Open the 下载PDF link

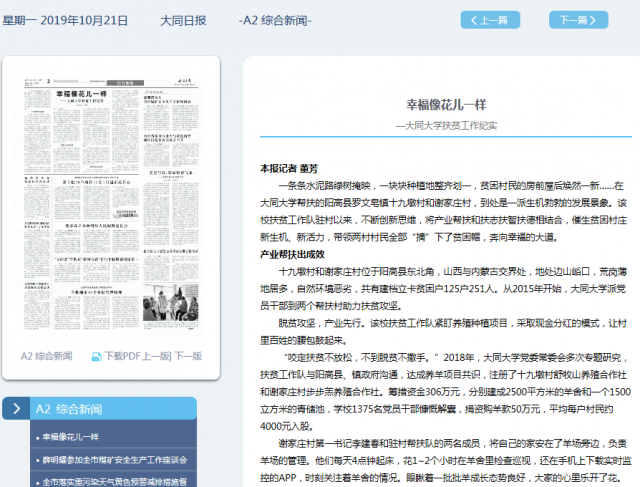(122, 356)
